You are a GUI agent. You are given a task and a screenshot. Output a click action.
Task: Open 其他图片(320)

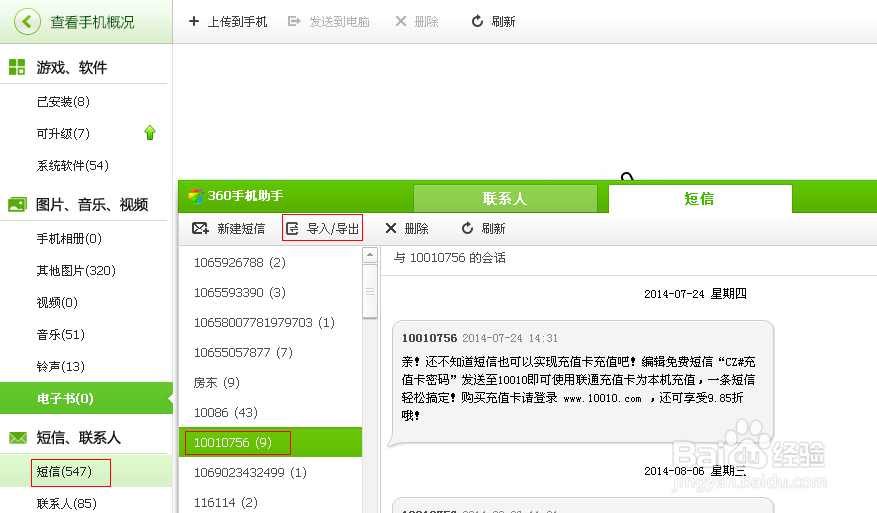[x=76, y=271]
